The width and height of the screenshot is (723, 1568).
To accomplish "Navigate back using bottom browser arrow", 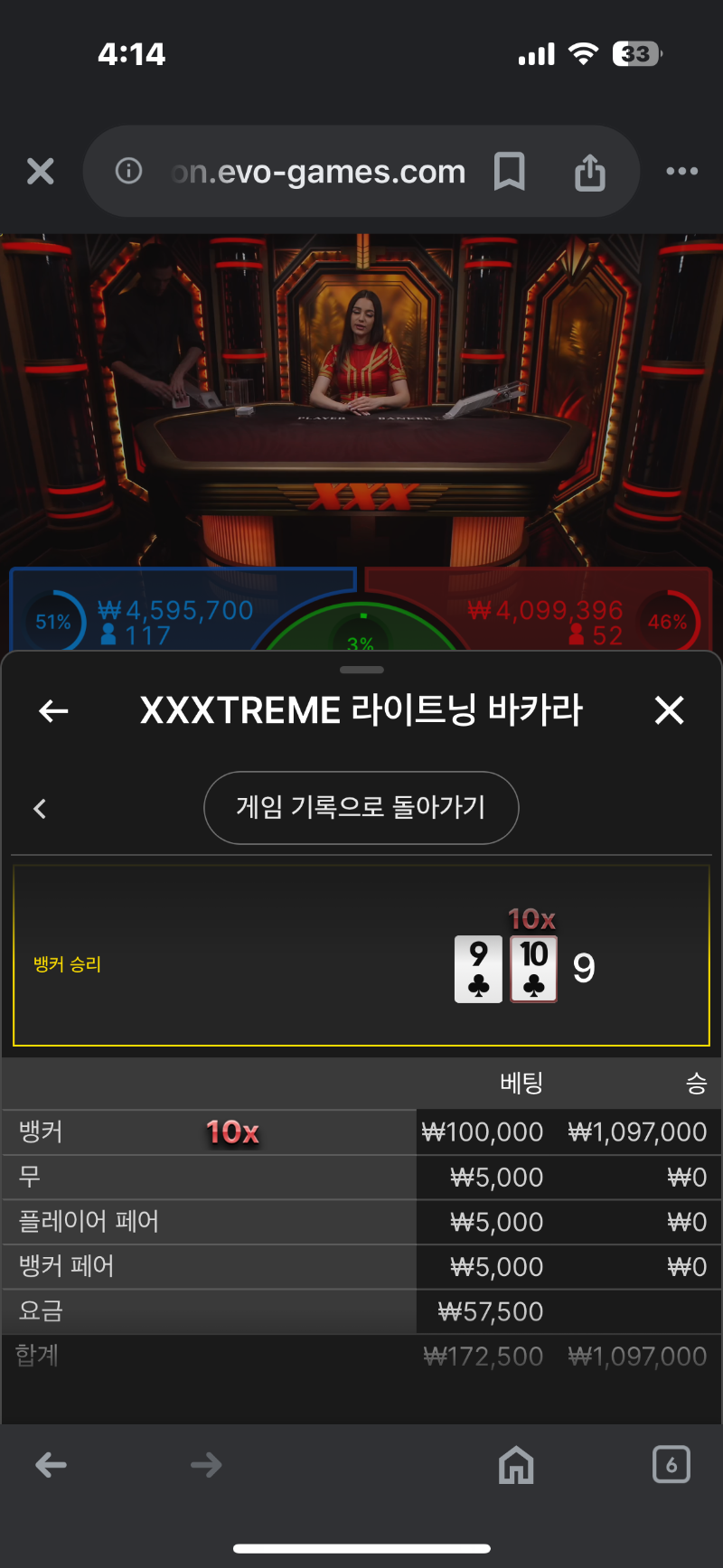I will 52,1465.
